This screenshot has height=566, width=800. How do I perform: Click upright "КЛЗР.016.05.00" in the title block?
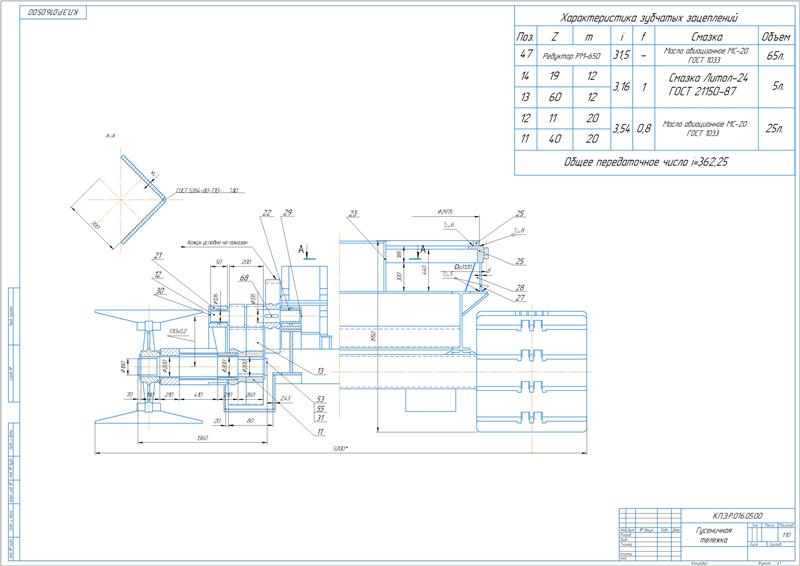738,516
